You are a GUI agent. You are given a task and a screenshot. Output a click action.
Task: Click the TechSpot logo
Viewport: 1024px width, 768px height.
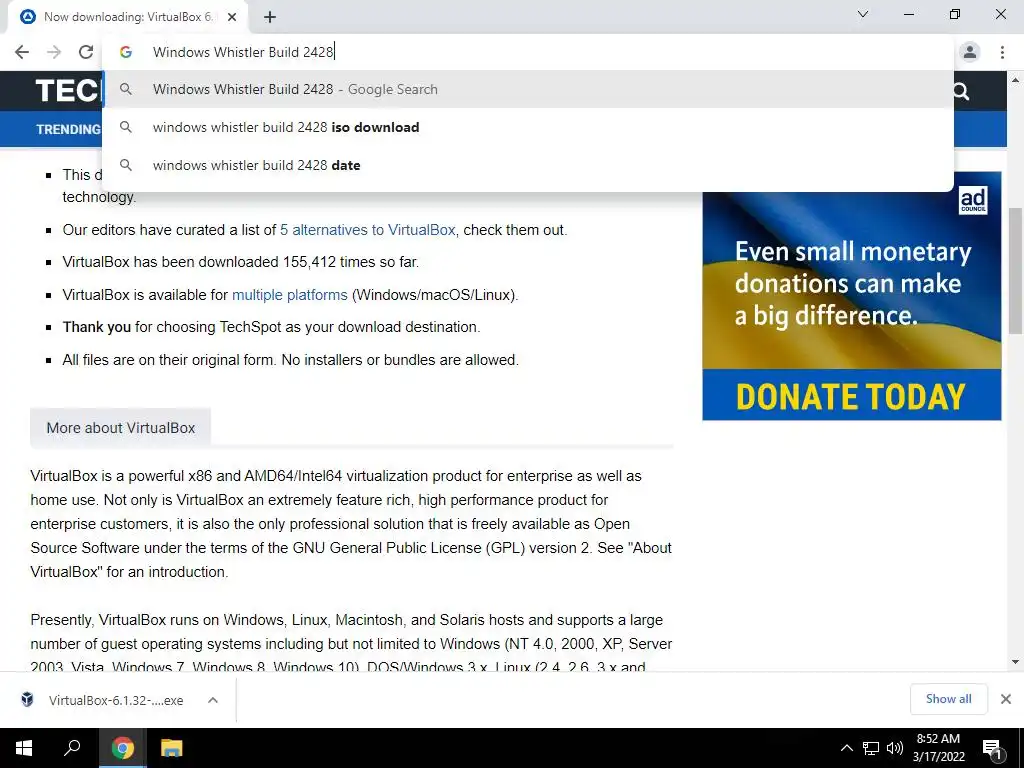coord(68,91)
